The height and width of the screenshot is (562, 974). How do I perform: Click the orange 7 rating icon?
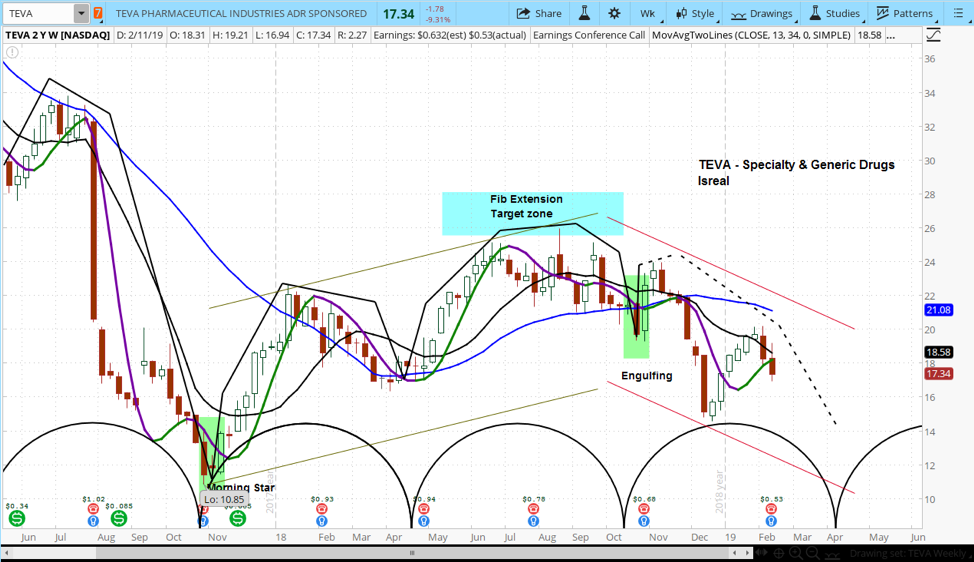coord(98,13)
